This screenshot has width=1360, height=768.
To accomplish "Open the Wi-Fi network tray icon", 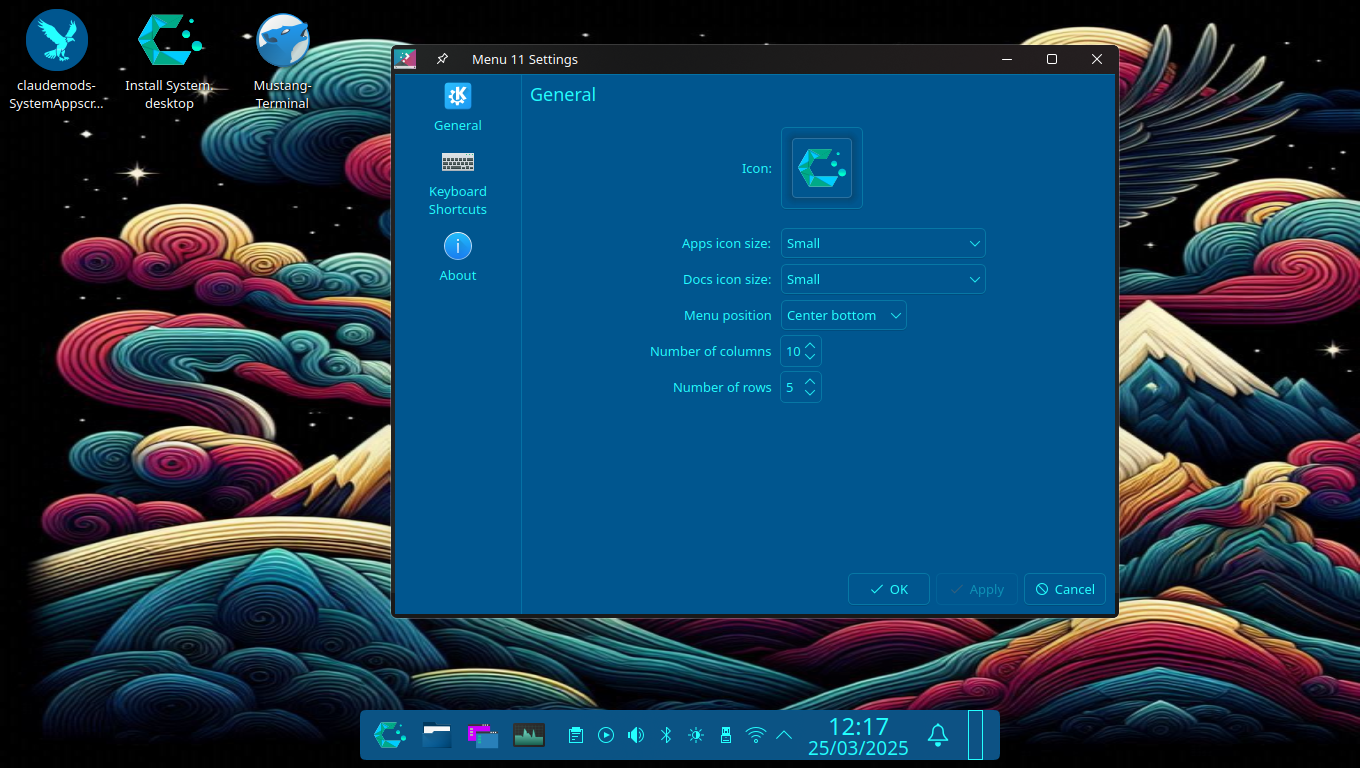I will [756, 735].
